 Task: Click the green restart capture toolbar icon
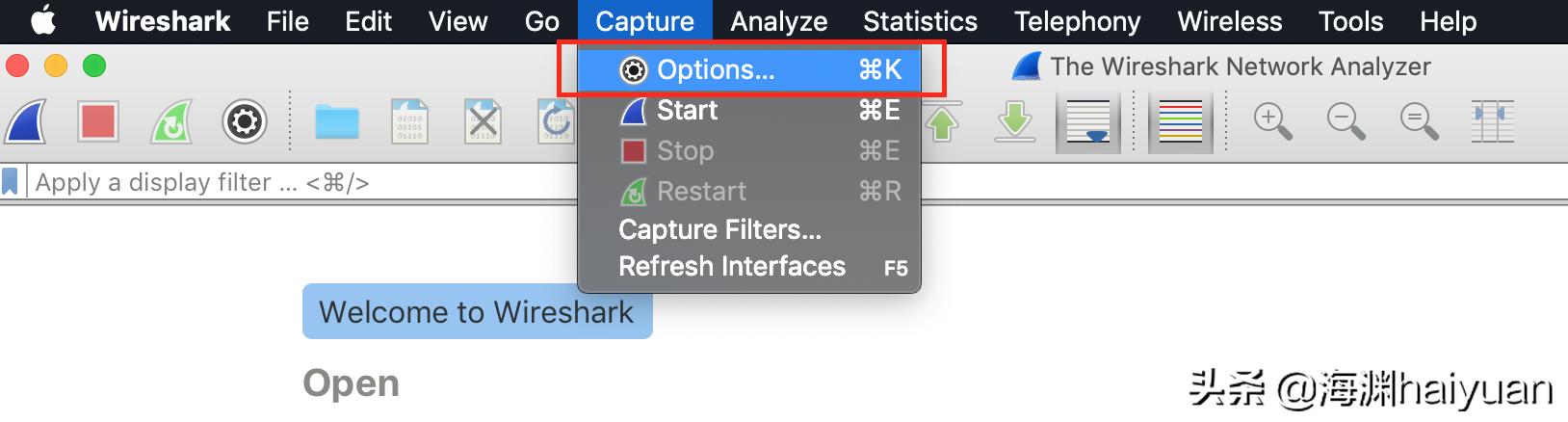[x=171, y=122]
